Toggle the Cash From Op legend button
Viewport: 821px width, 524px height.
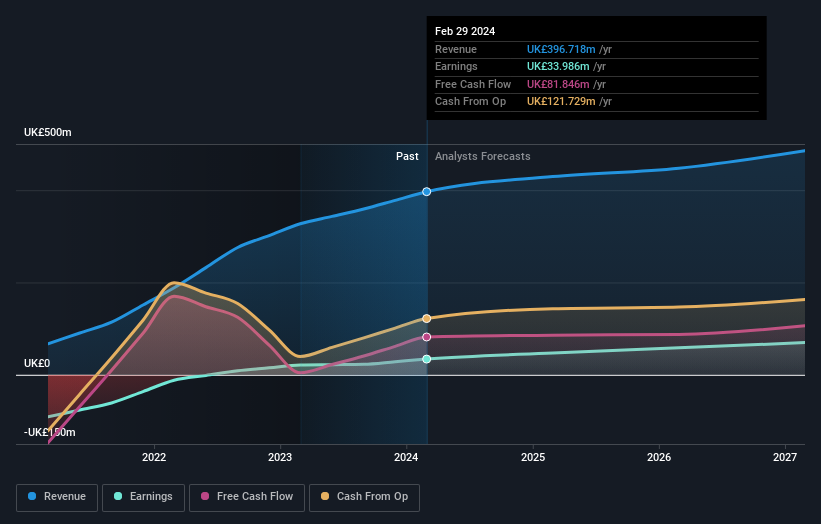pos(364,497)
